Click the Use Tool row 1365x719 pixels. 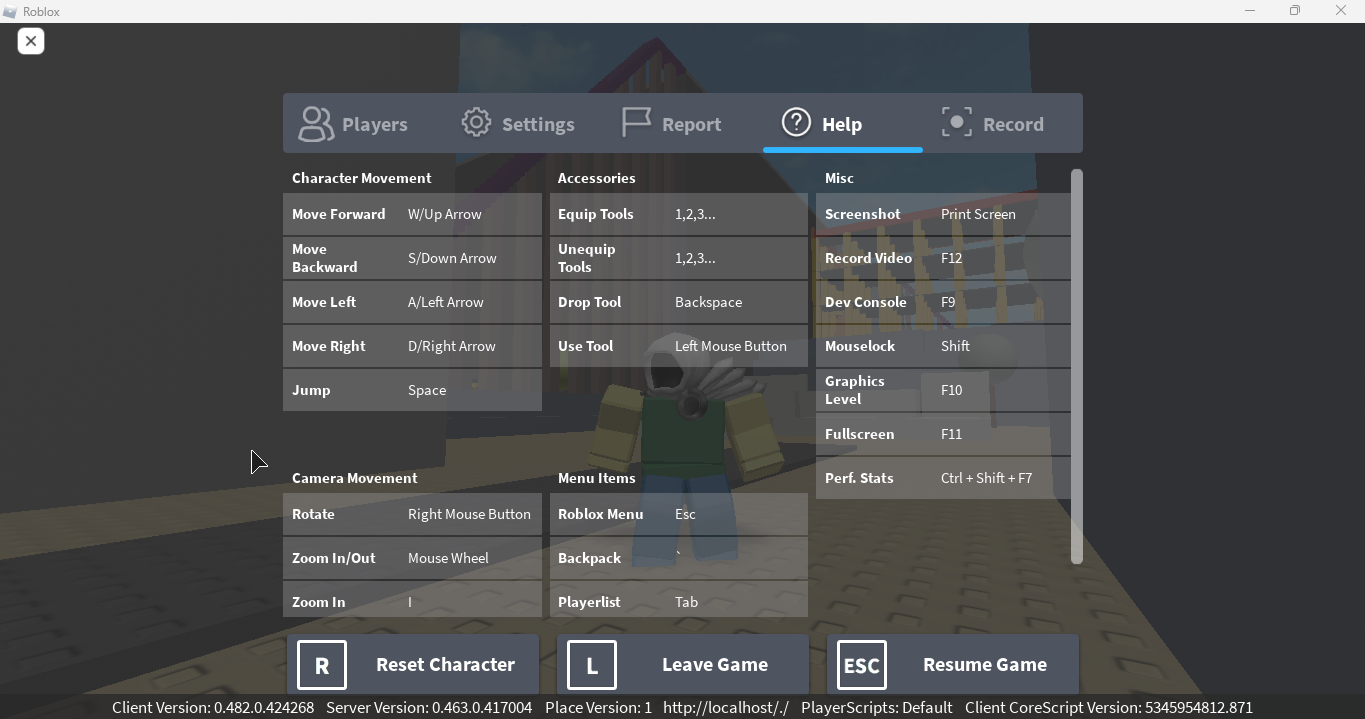(679, 346)
